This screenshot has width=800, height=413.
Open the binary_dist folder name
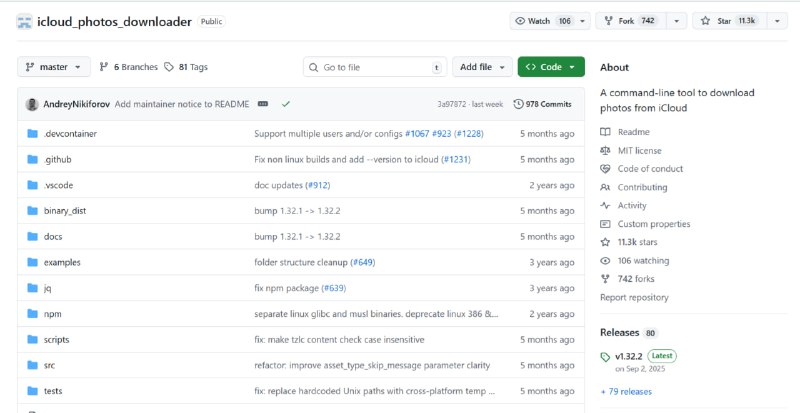(65, 211)
